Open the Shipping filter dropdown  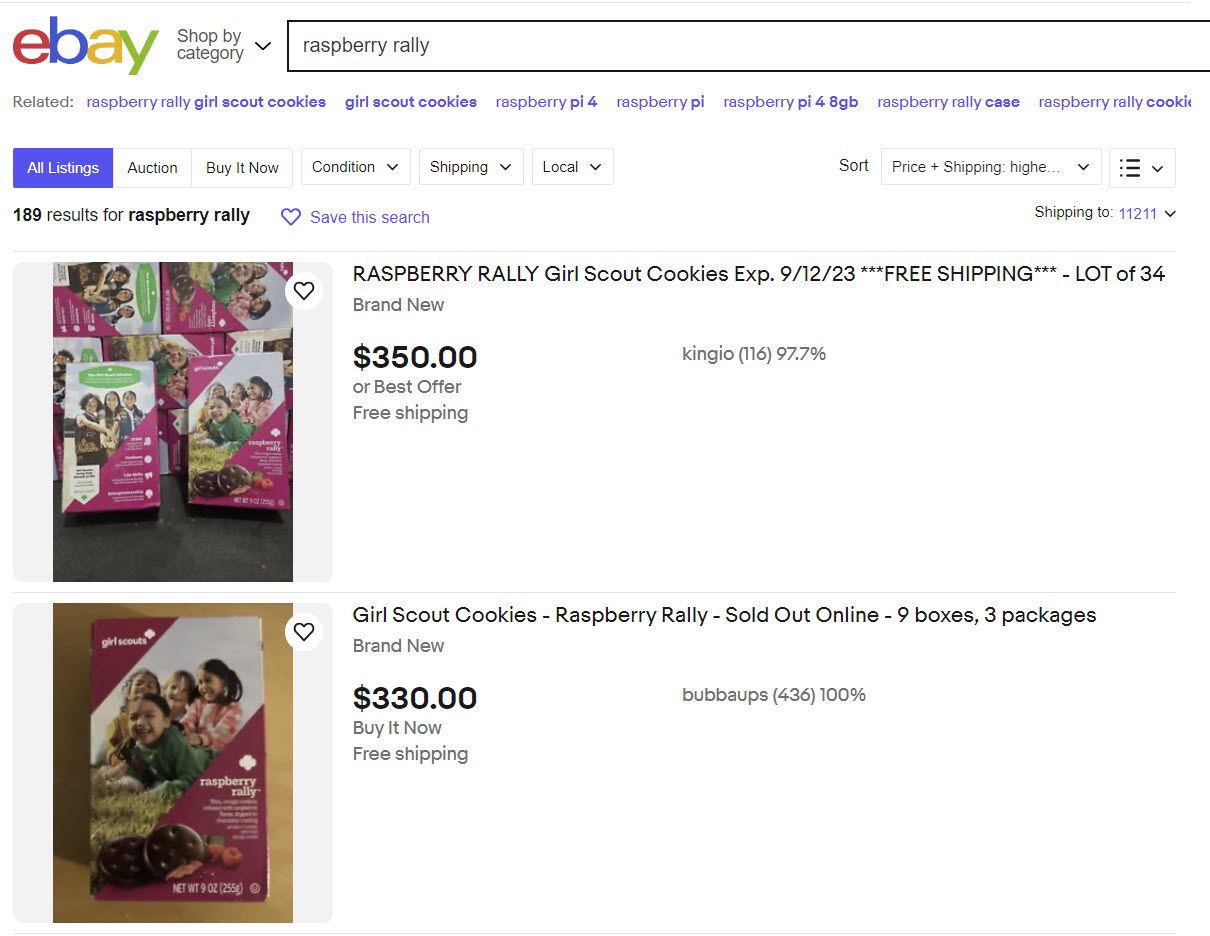[470, 167]
